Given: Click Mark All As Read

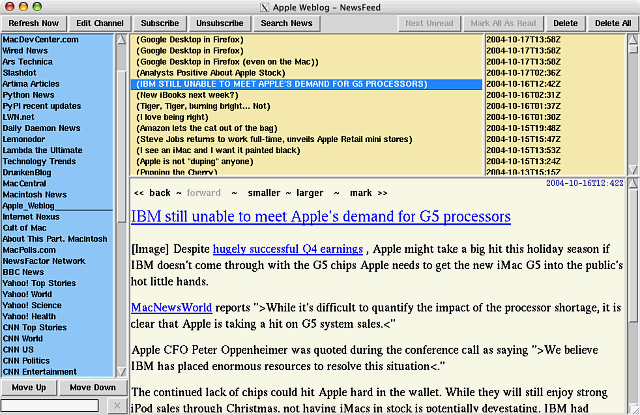Looking at the screenshot, I should (x=503, y=23).
